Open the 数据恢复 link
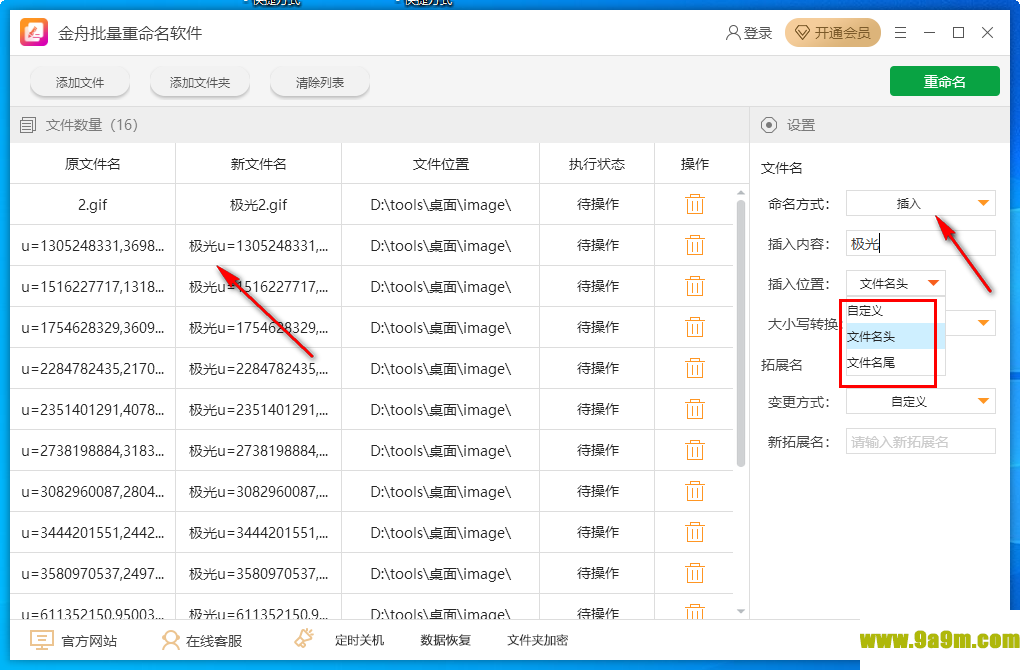The height and width of the screenshot is (670, 1020). [x=446, y=641]
